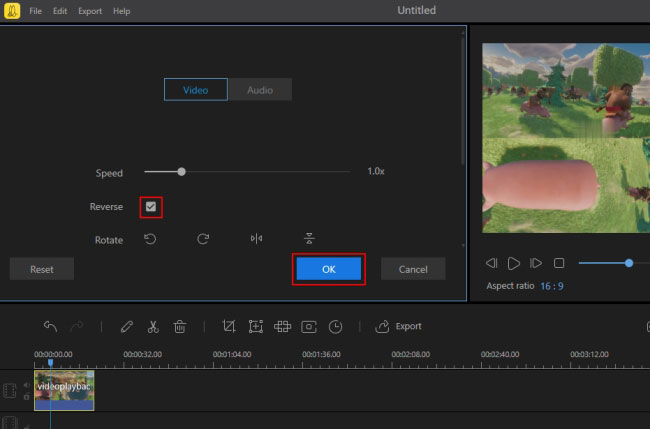Viewport: 650px width, 429px height.
Task: Rotate video clockwise
Action: click(x=203, y=239)
